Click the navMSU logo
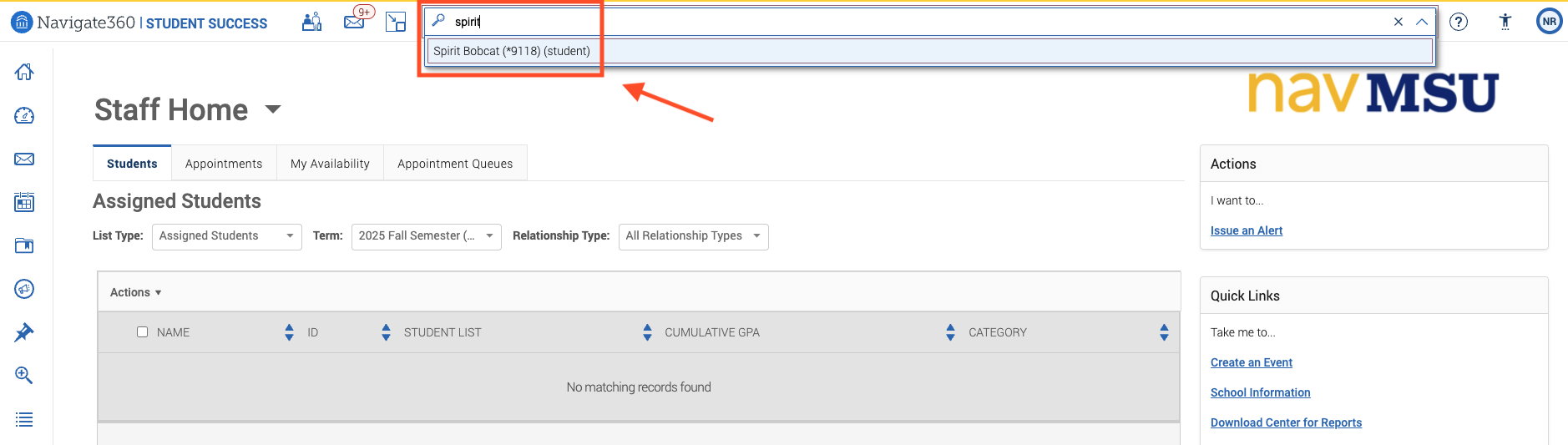Image resolution: width=1568 pixels, height=445 pixels. click(1373, 92)
